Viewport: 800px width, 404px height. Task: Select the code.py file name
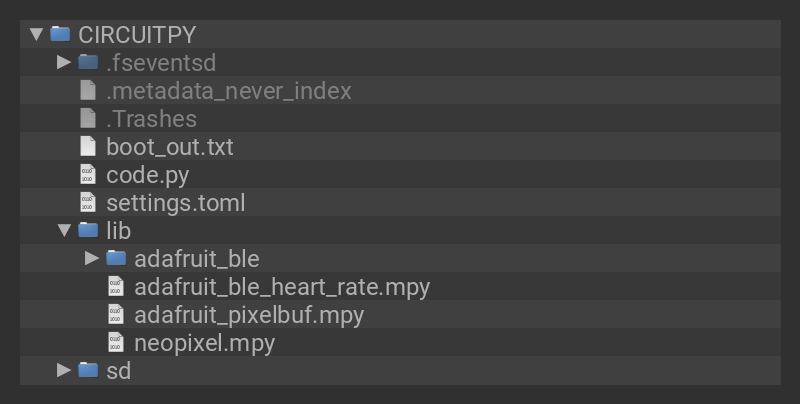tap(147, 175)
